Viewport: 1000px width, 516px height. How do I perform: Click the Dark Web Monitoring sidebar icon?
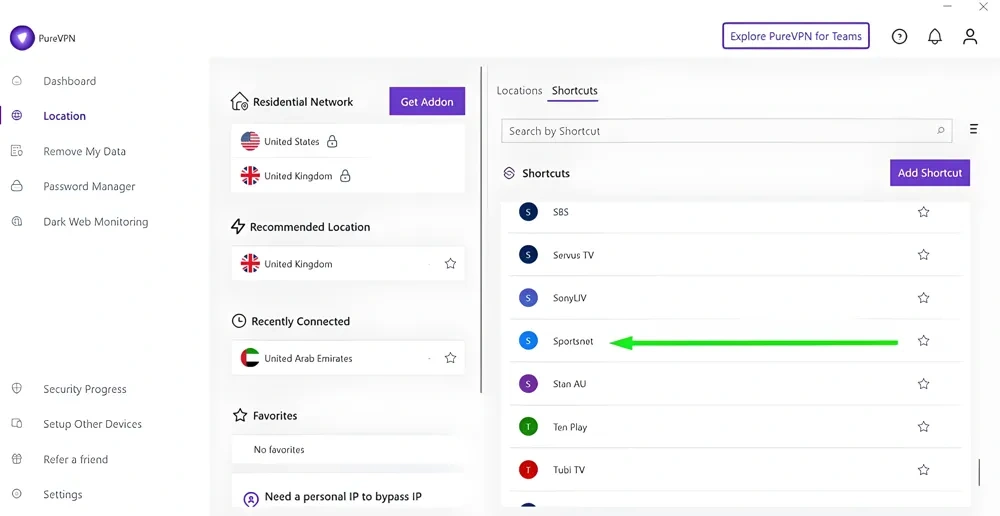coord(17,221)
